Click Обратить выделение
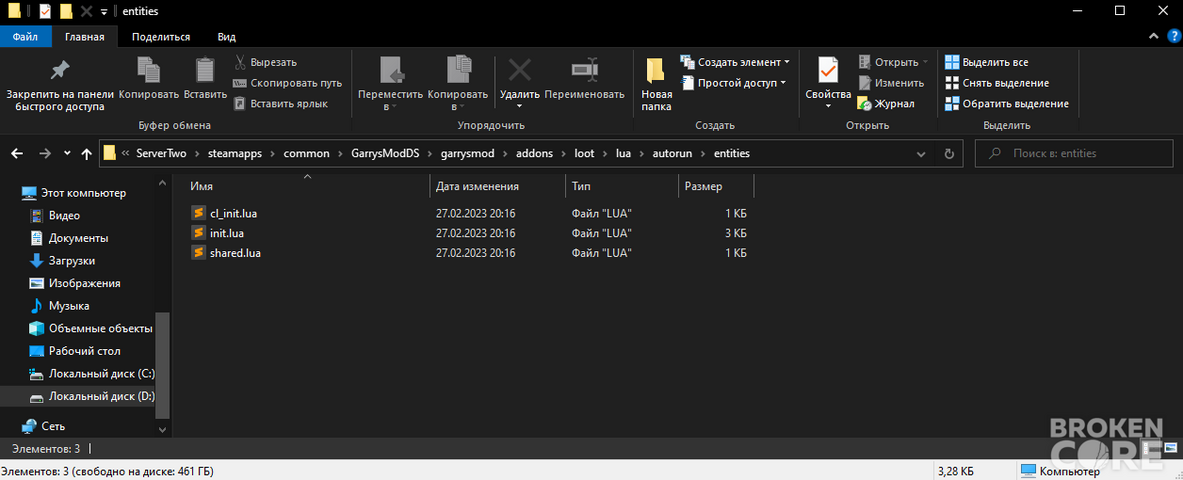The width and height of the screenshot is (1183, 480). click(x=1006, y=103)
